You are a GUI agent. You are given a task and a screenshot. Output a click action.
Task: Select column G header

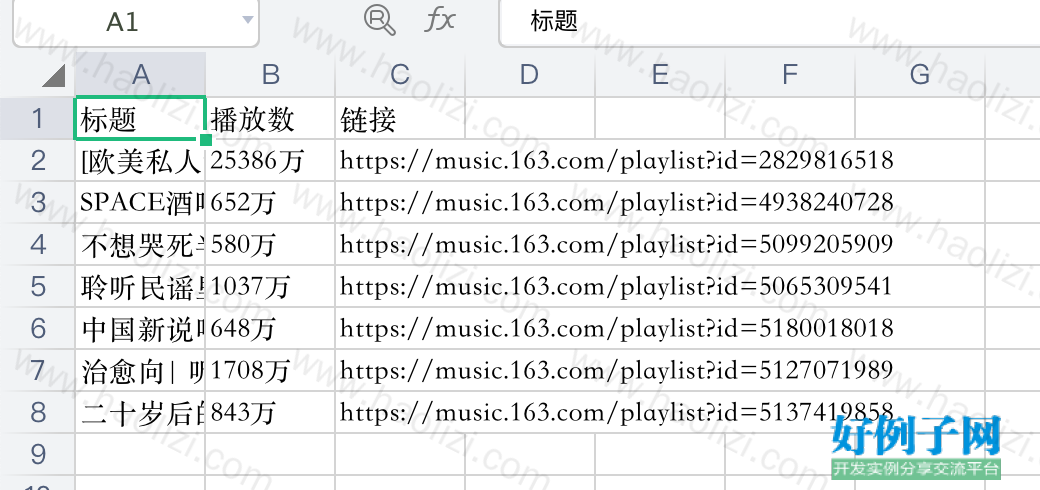[x=920, y=75]
